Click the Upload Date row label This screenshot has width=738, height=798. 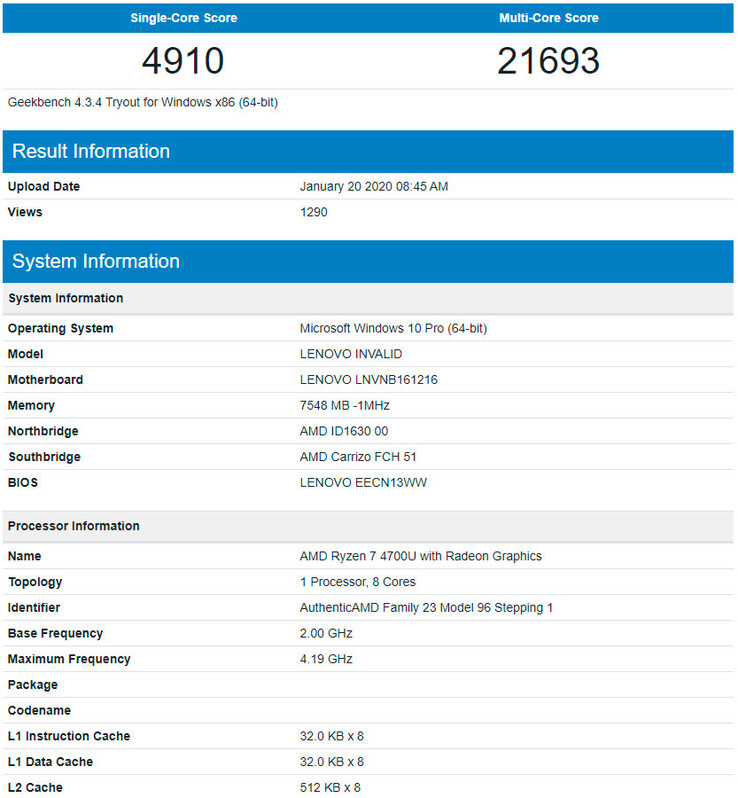[x=44, y=186]
